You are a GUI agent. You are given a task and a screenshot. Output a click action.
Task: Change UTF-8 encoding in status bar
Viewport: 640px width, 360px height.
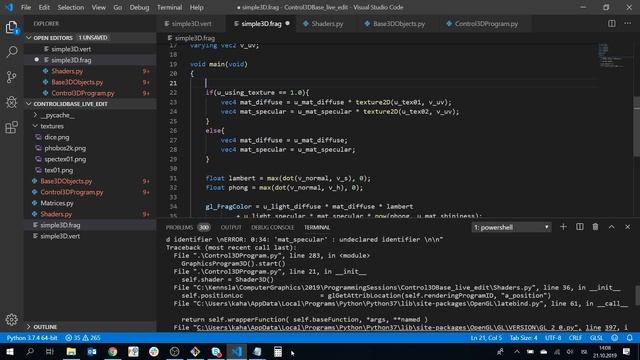coord(553,338)
